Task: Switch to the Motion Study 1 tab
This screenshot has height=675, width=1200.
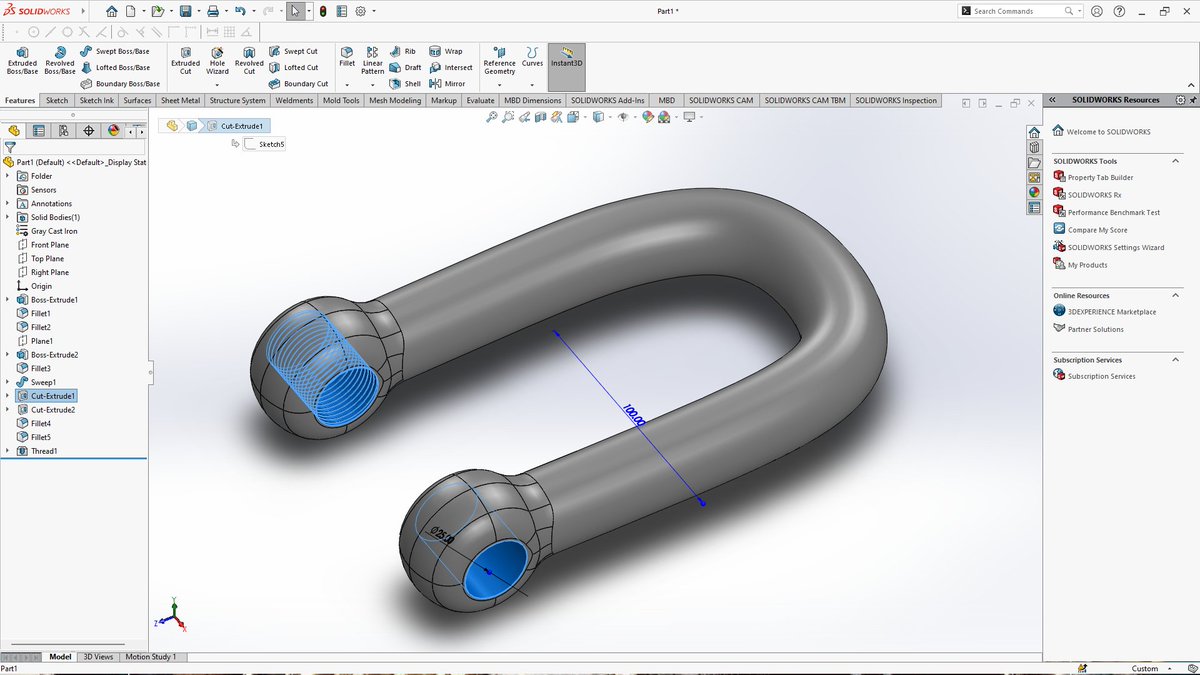Action: pos(150,657)
